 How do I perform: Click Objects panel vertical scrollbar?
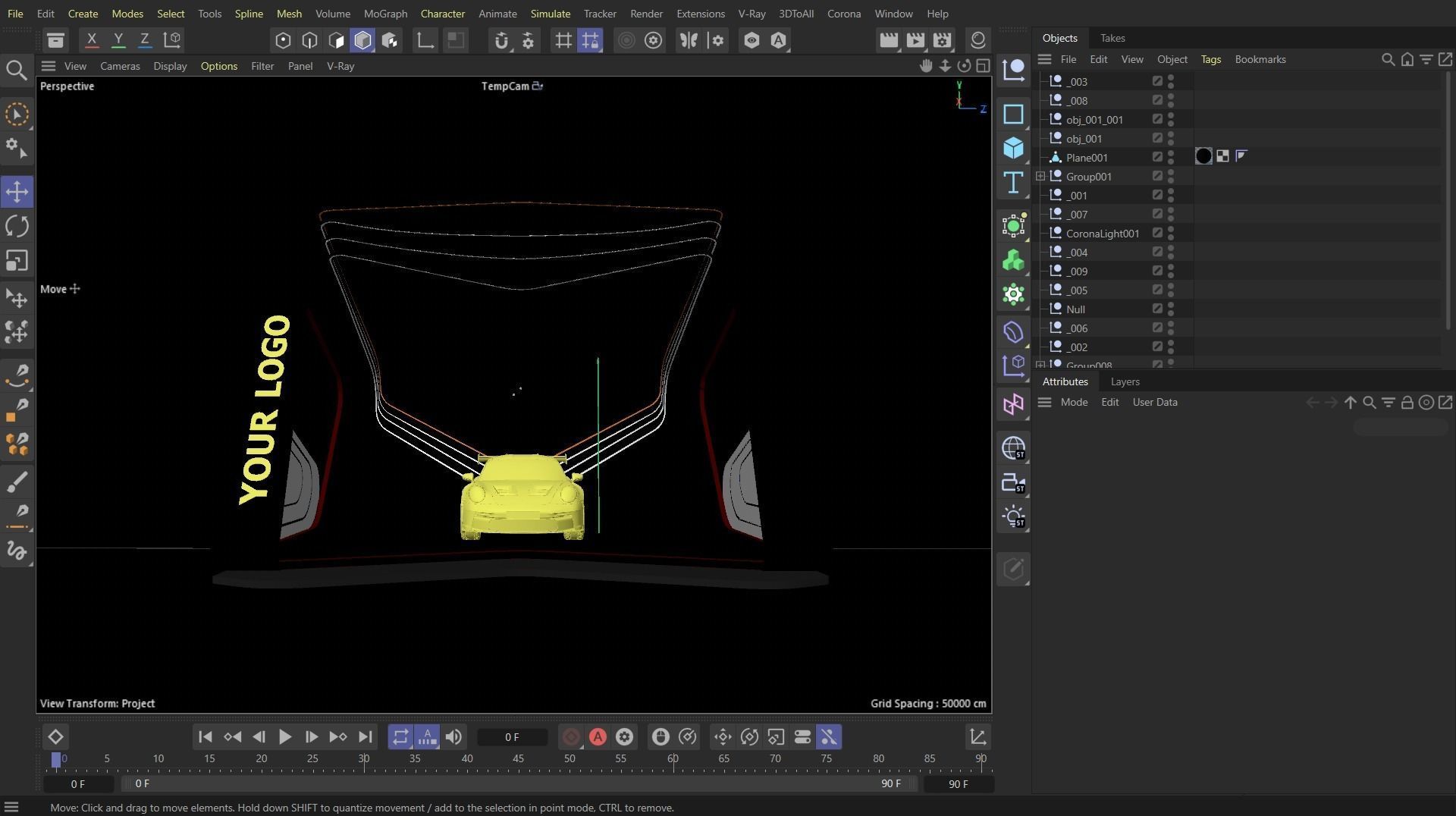pyautogui.click(x=1448, y=201)
